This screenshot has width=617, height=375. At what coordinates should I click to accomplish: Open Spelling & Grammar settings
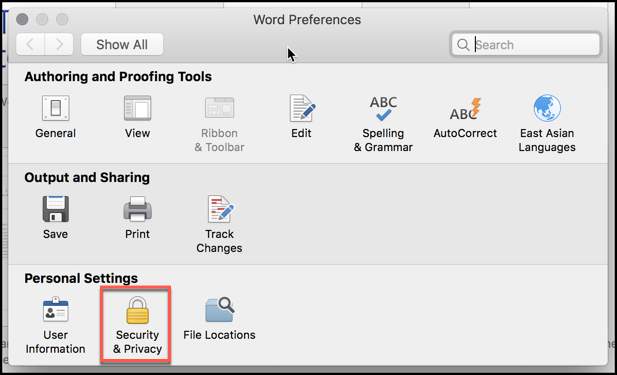tap(383, 108)
